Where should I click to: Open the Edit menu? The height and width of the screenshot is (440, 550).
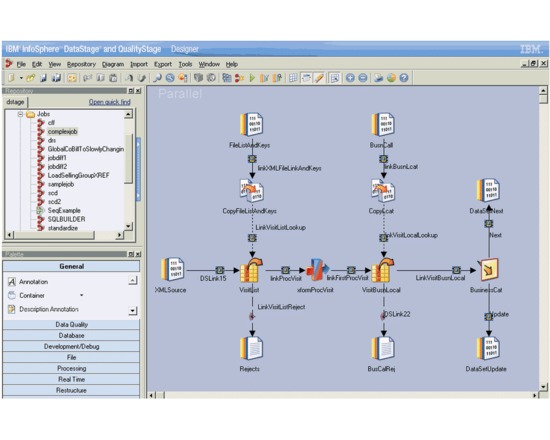[x=37, y=64]
